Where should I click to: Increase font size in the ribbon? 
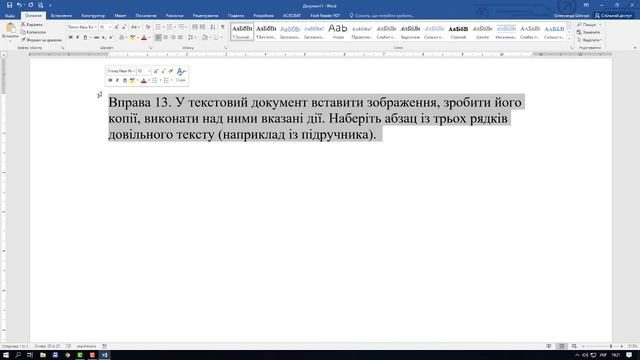(x=117, y=27)
